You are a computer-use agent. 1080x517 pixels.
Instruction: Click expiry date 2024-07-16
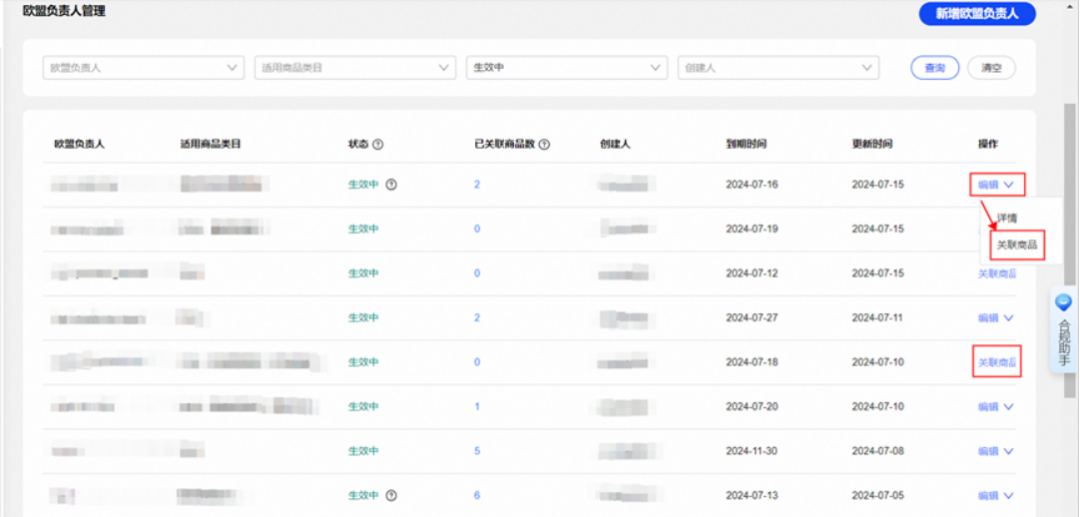tap(751, 184)
